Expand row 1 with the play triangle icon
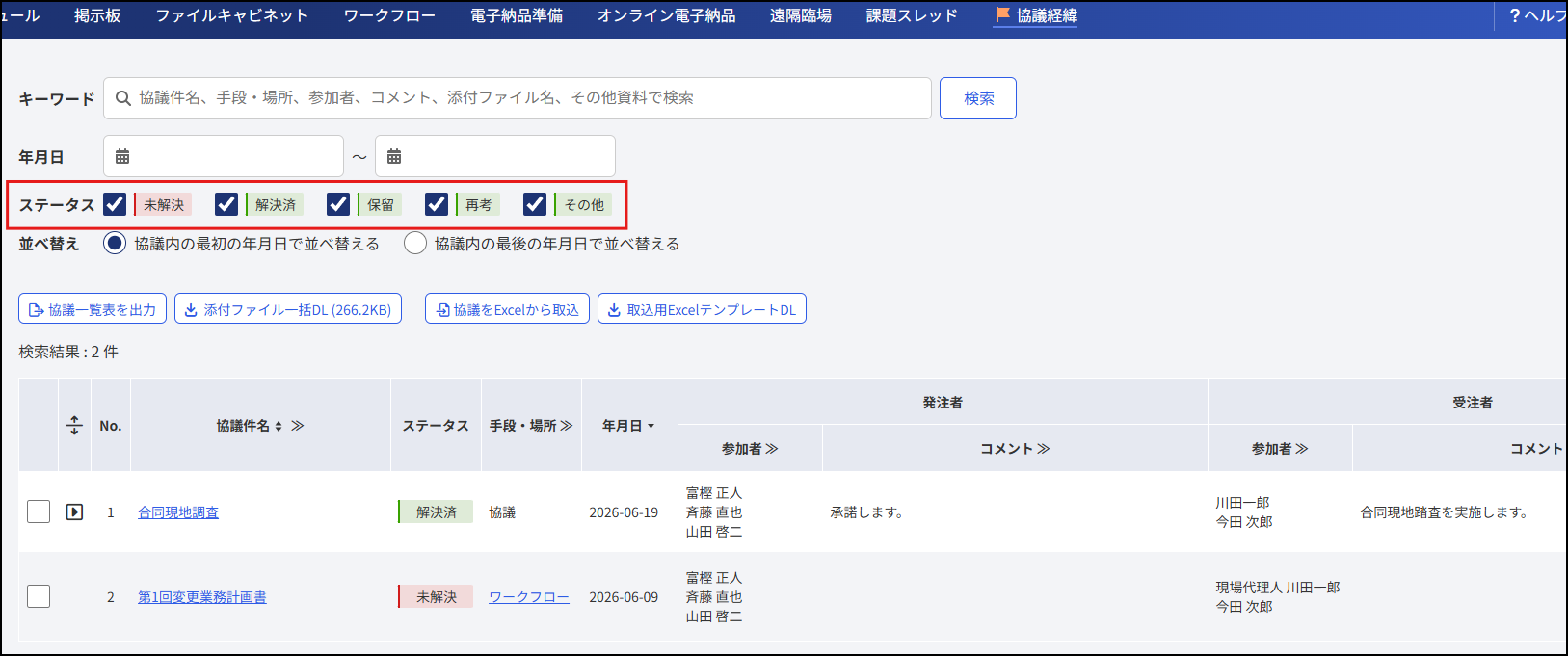1568x656 pixels. (74, 512)
